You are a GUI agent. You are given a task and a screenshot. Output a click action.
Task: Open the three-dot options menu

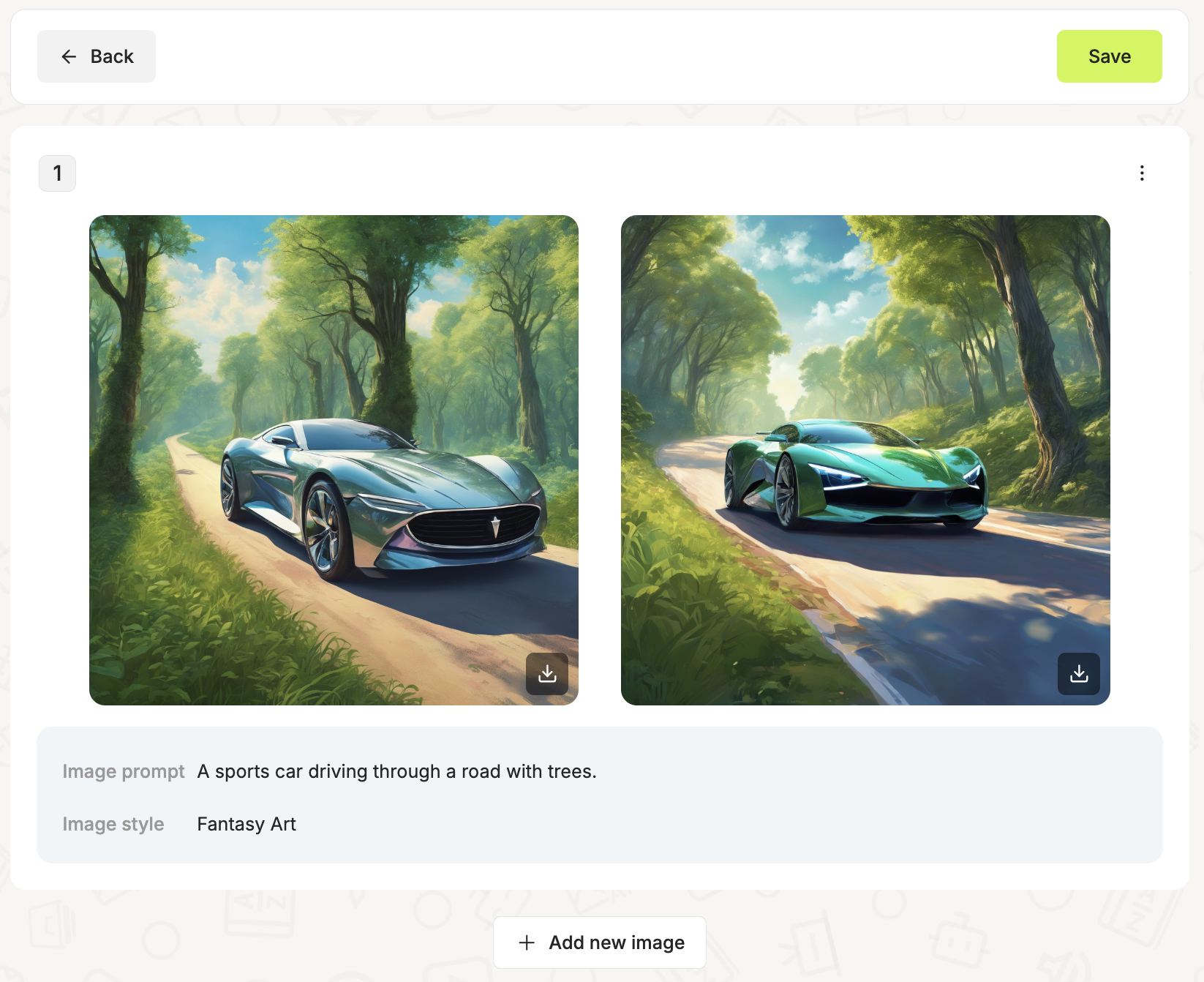point(1142,173)
